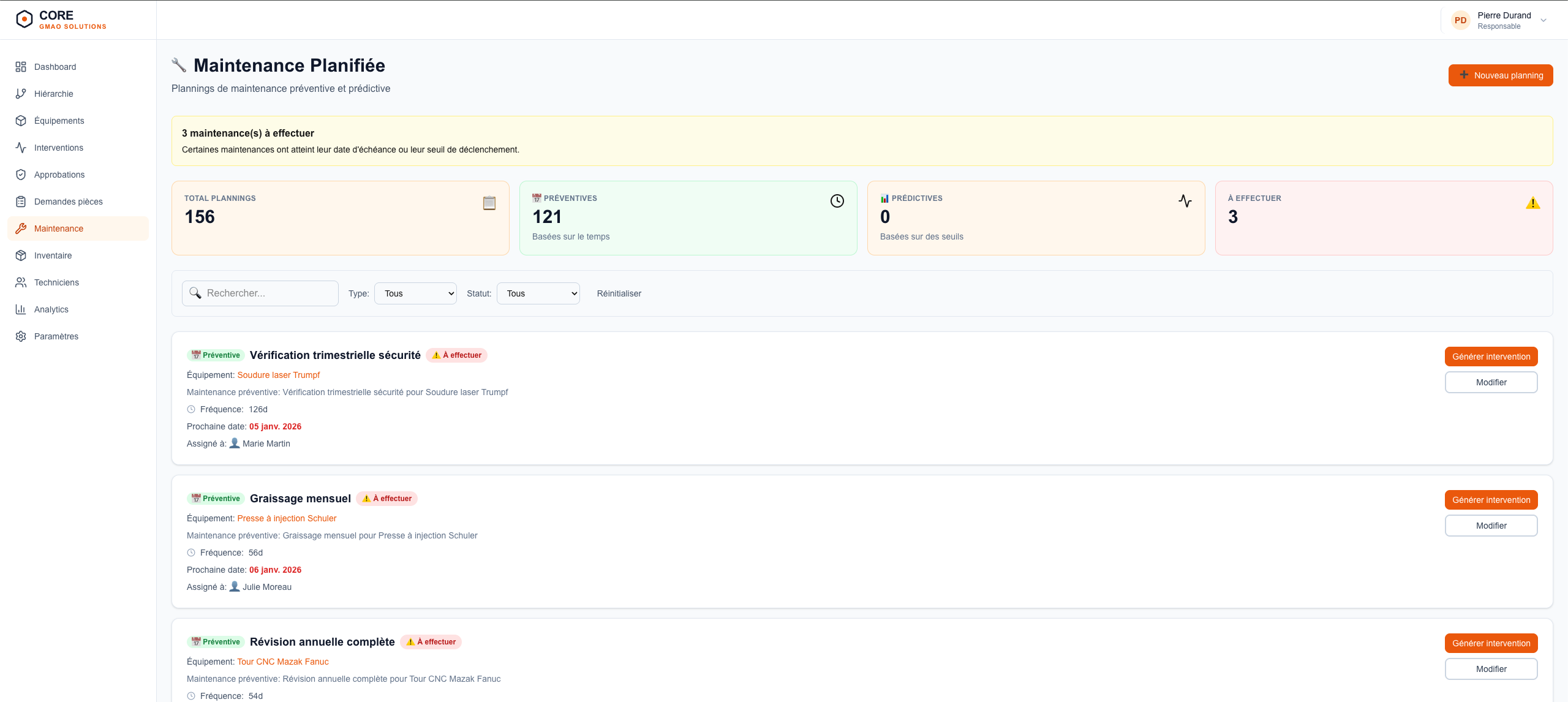Click the Total Plannings 156 card

click(x=341, y=218)
